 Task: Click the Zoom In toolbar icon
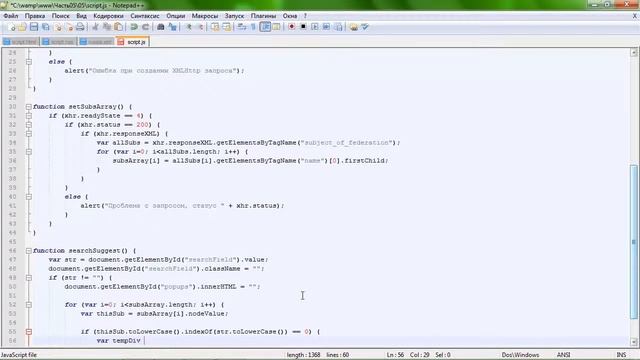pos(189,27)
